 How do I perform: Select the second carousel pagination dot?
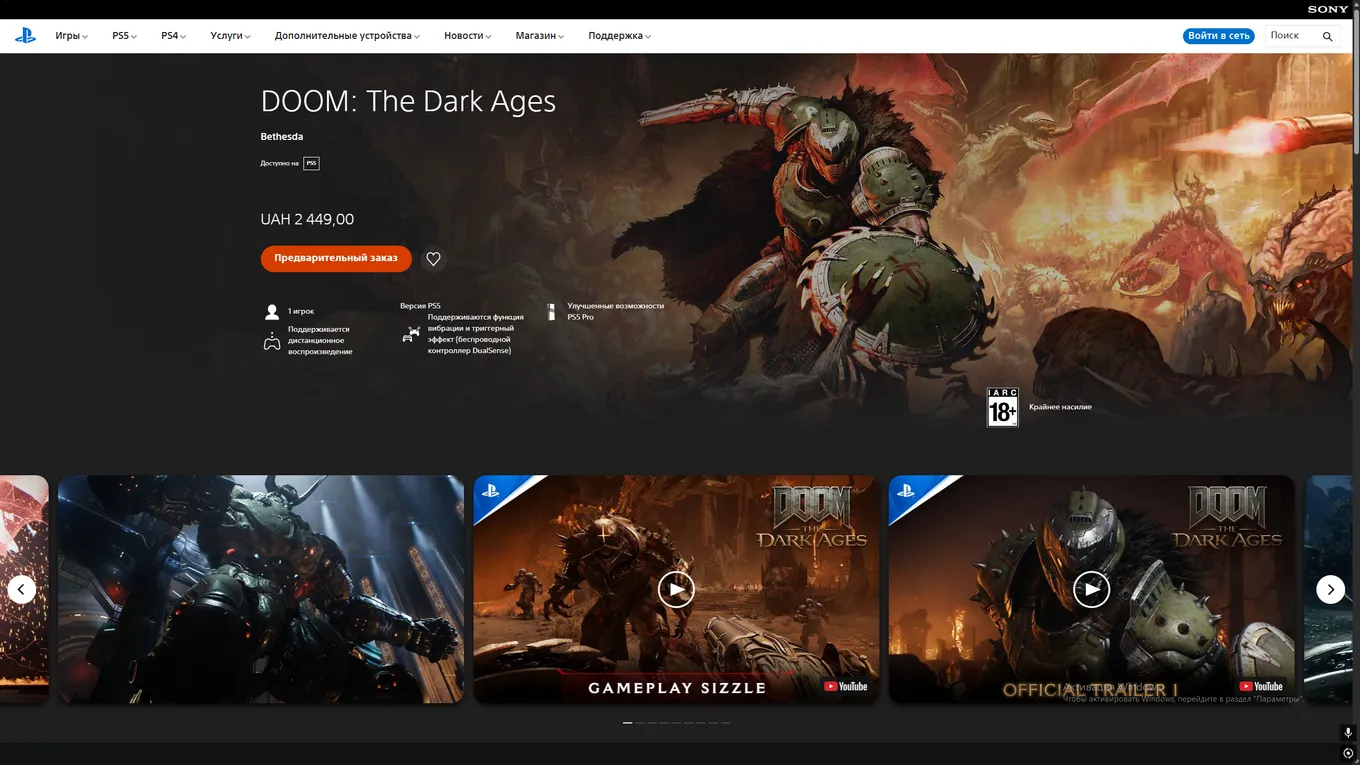(640, 722)
